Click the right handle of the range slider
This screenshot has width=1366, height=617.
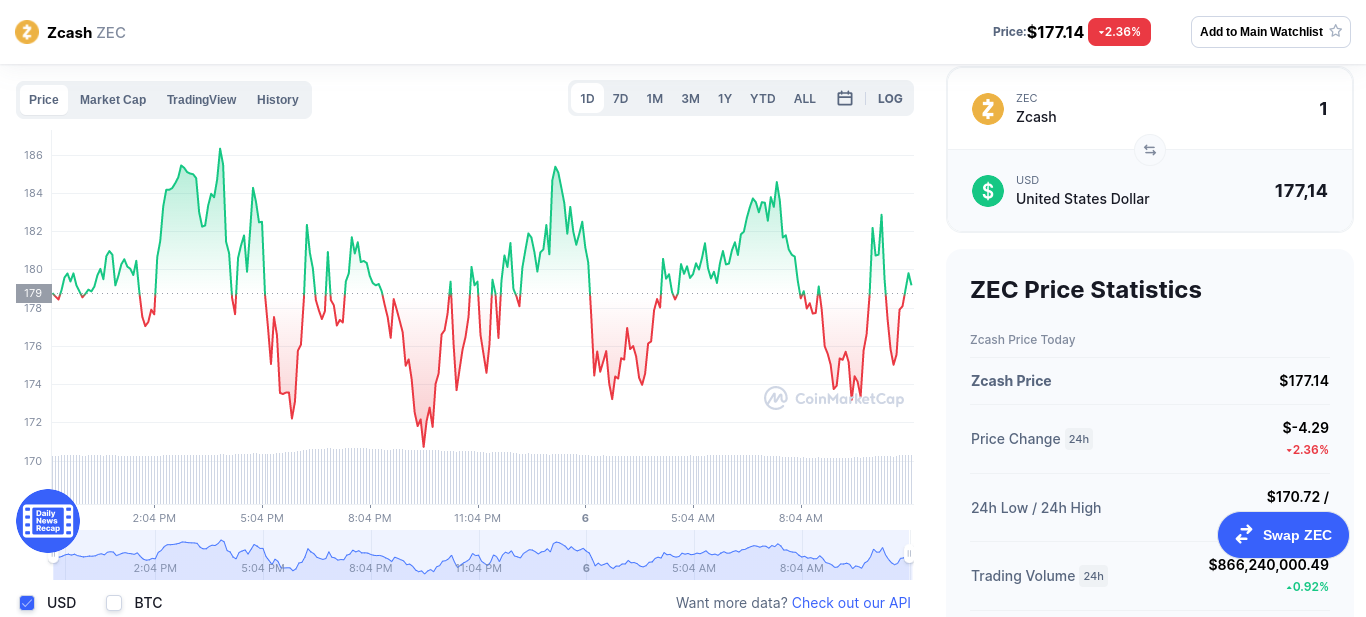pyautogui.click(x=909, y=553)
